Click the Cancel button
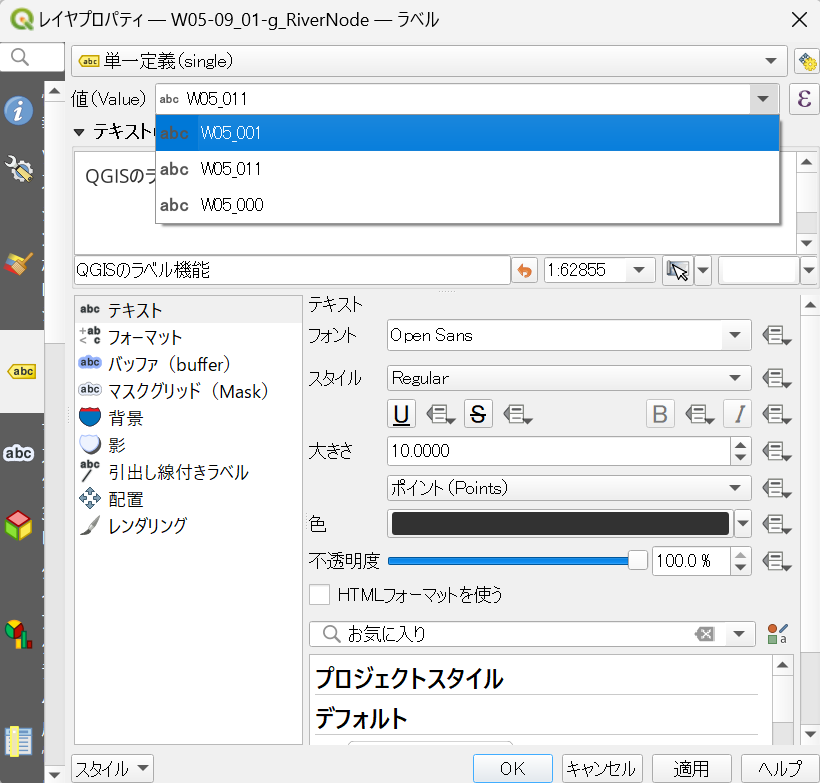The image size is (820, 783). tap(601, 768)
